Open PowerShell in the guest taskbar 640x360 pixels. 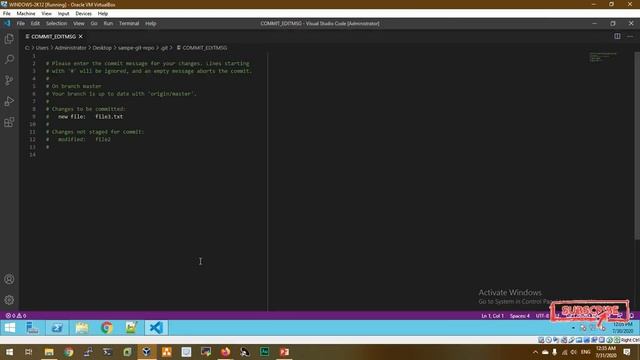(57, 328)
